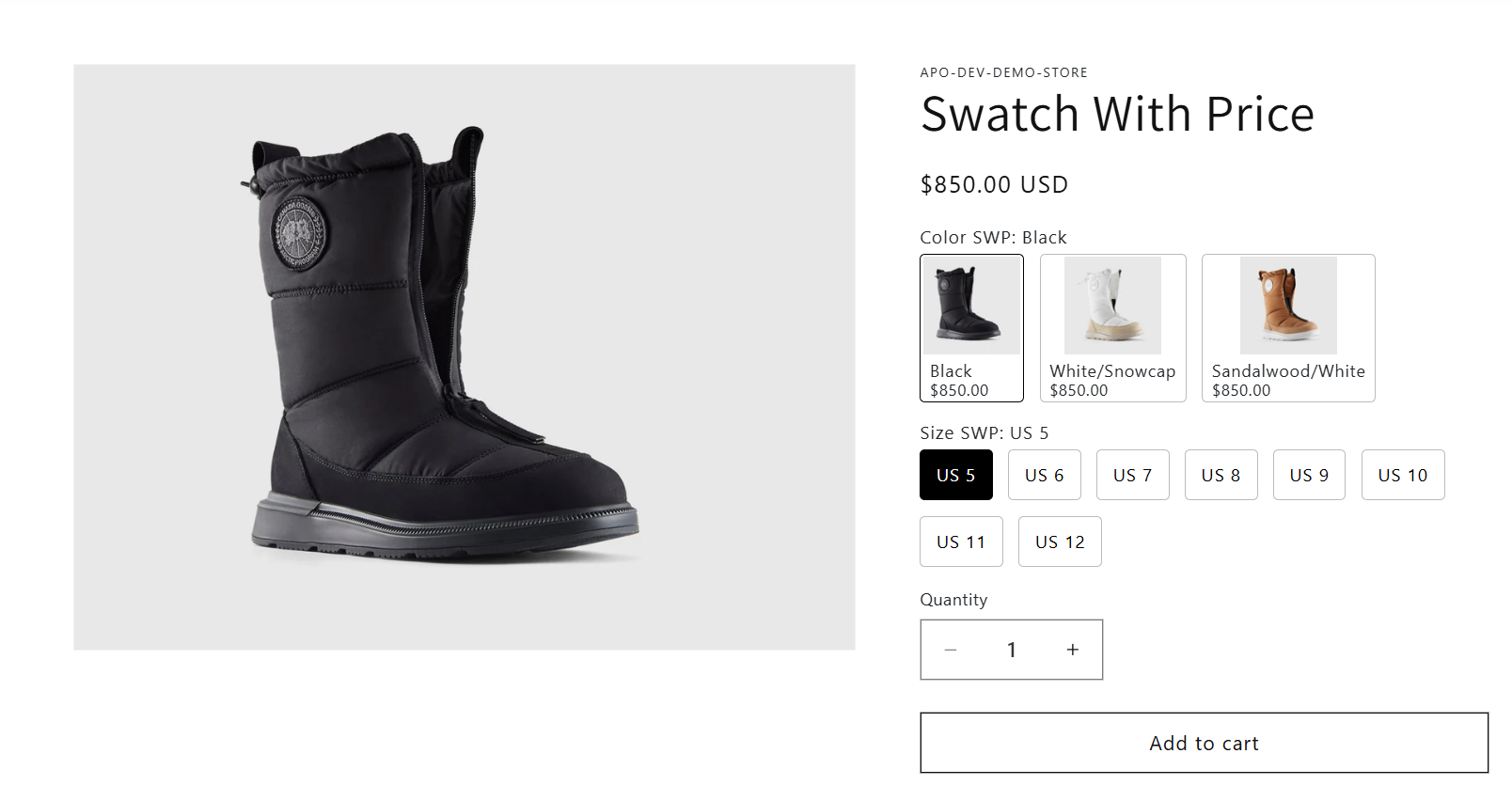Pick the Sandalwood/White color swatch
Screen dimensions: 1512x785
tap(1287, 328)
